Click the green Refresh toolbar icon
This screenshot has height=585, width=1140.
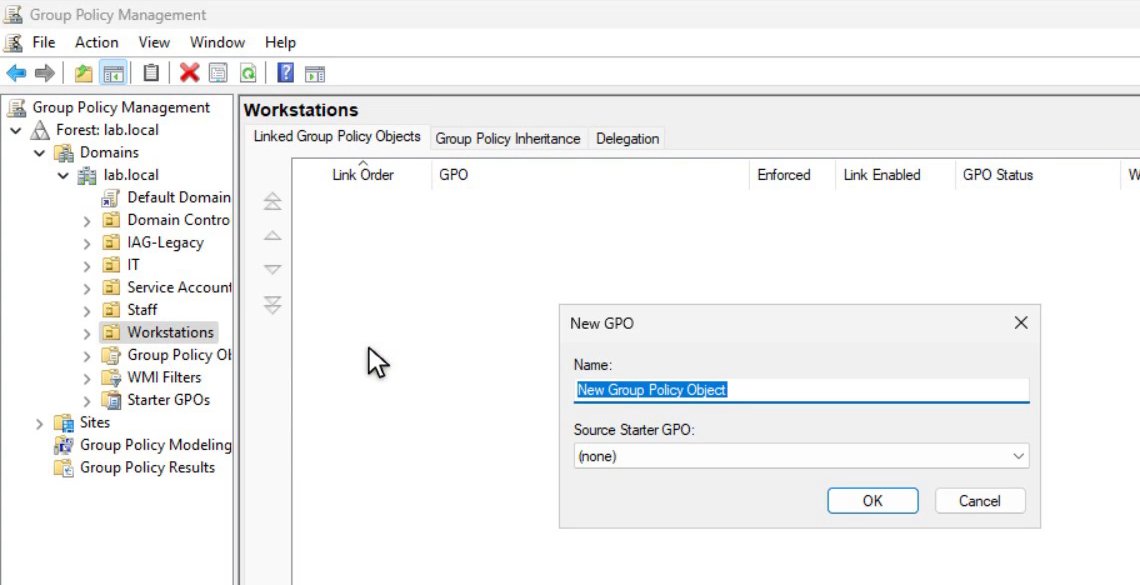coord(249,73)
